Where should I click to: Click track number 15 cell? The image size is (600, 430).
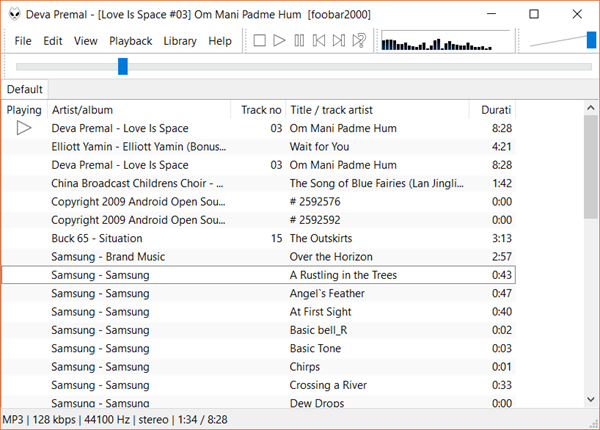276,238
